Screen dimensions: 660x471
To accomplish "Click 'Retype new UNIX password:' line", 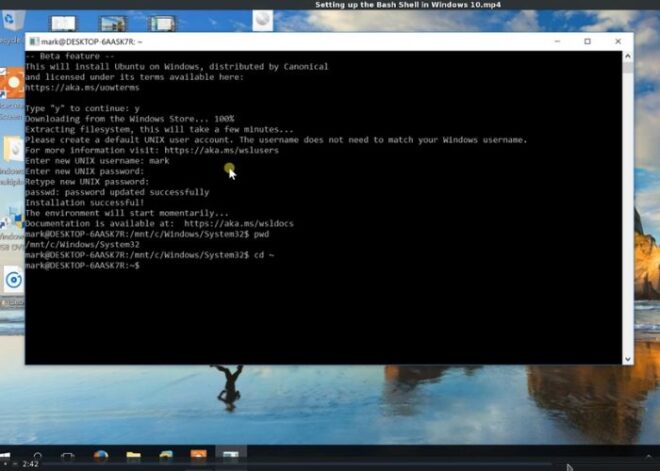I will coord(87,182).
